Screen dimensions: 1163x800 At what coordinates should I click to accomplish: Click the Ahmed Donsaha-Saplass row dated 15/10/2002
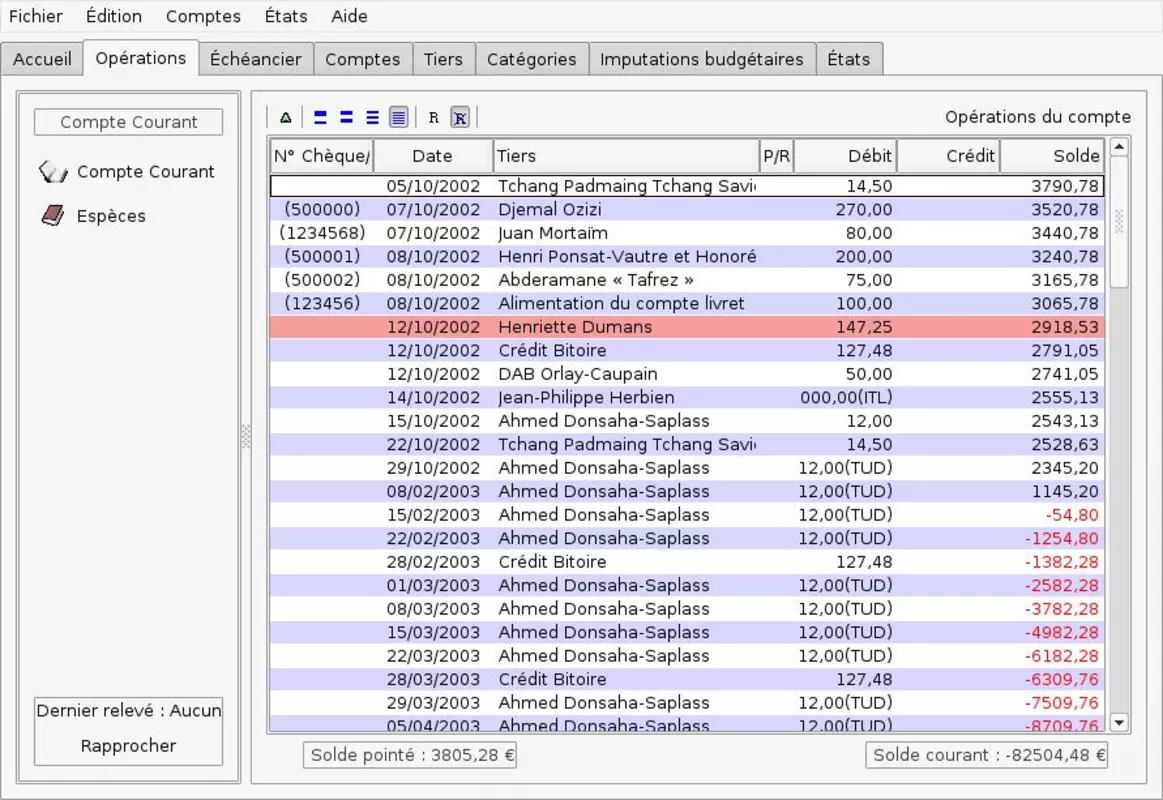[x=687, y=421]
